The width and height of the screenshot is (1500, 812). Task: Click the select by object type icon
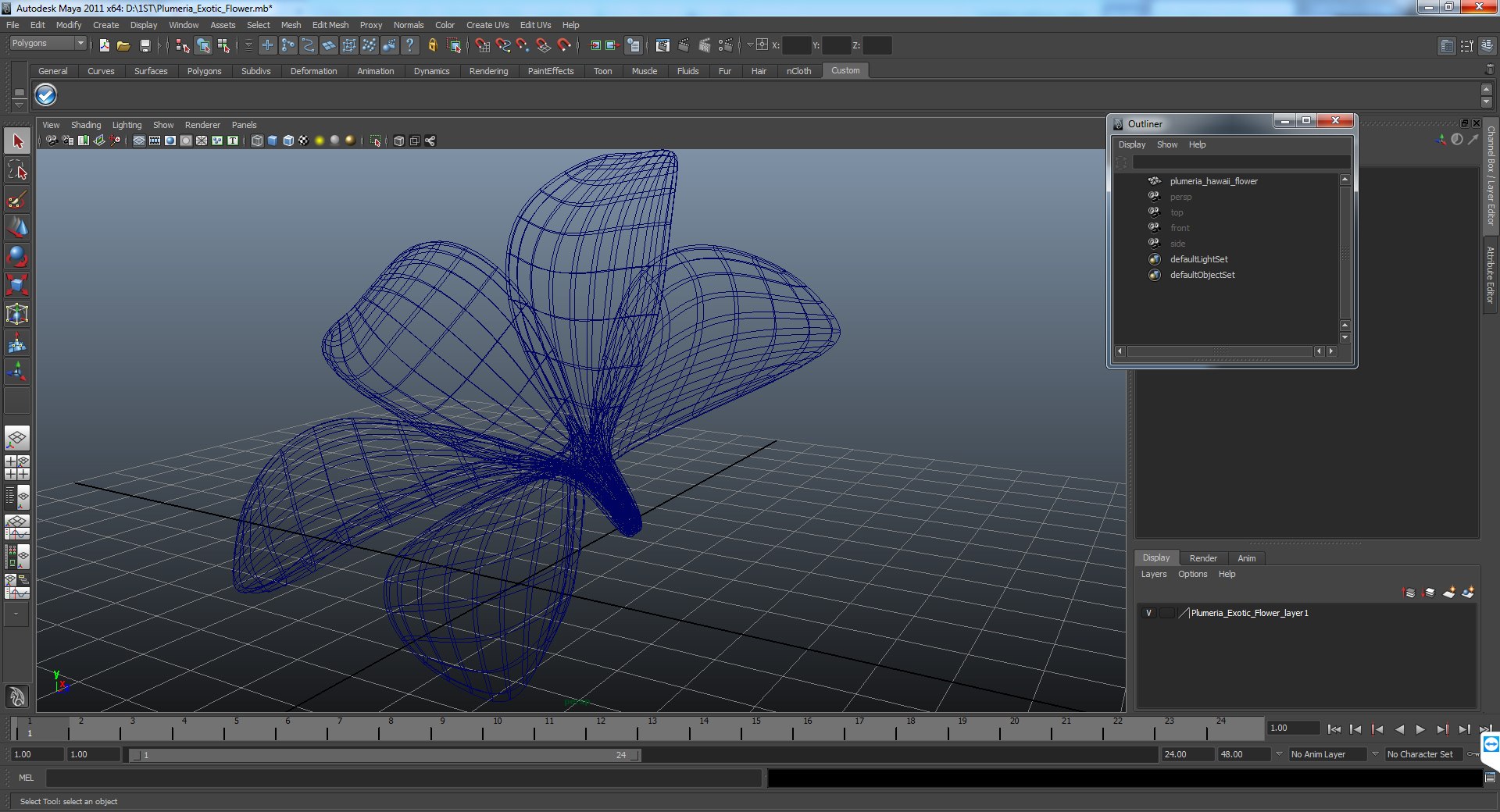(x=203, y=45)
